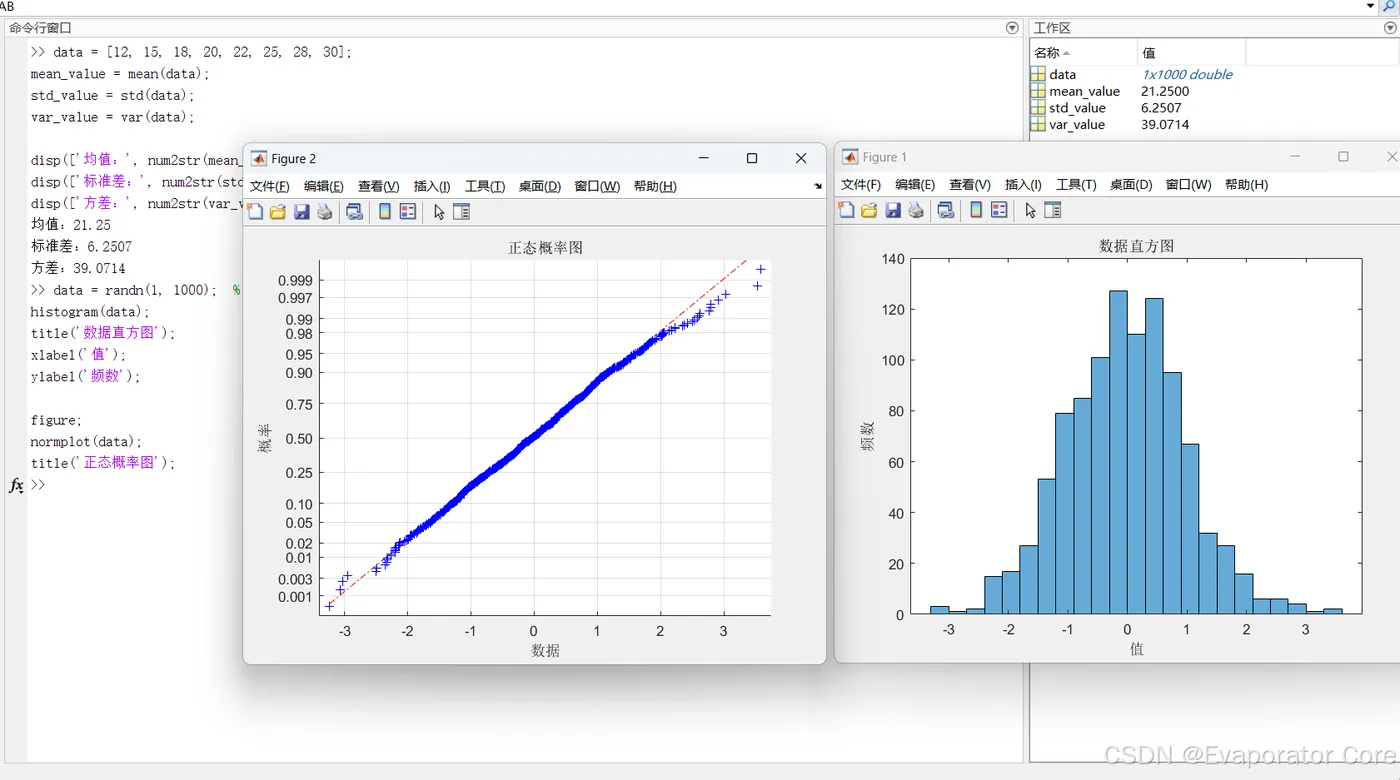
Task: Click New Figure icon in Figure 1 toolbar
Action: [x=846, y=210]
